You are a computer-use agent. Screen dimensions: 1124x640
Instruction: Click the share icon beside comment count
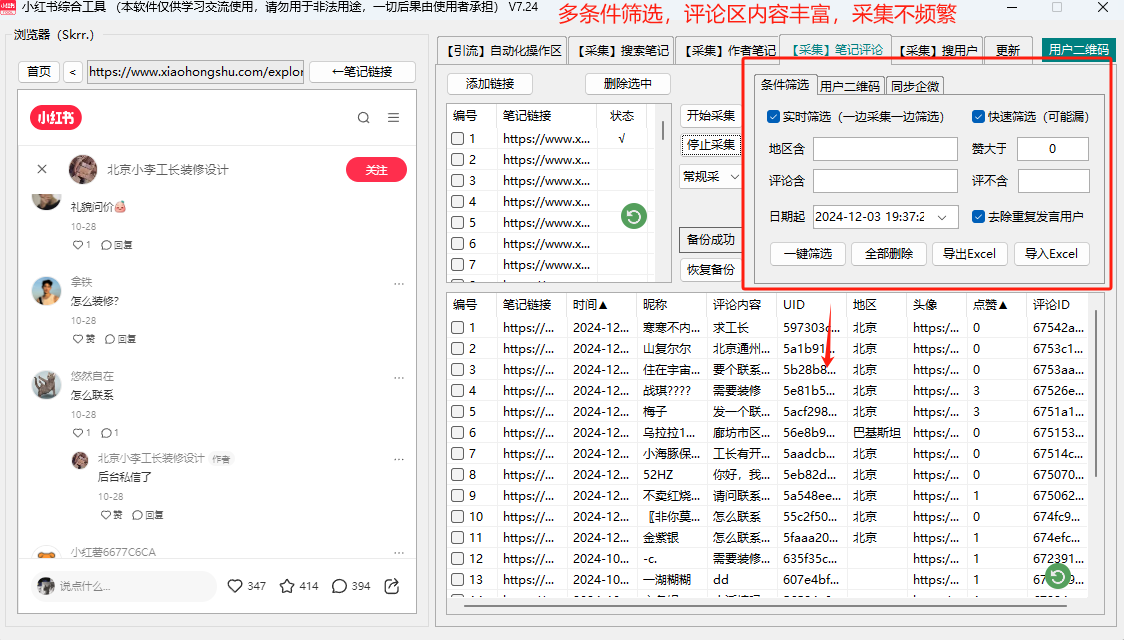point(392,586)
